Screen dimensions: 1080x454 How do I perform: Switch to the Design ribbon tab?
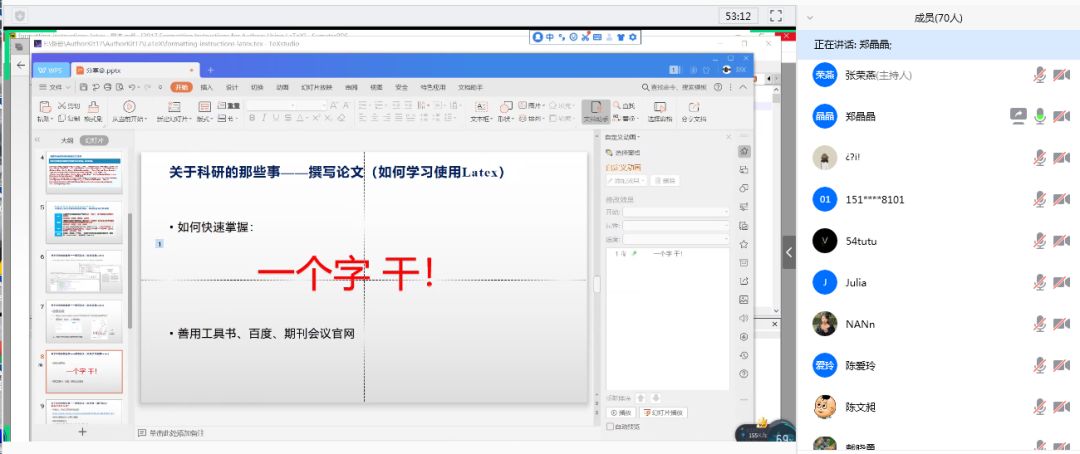[232, 88]
